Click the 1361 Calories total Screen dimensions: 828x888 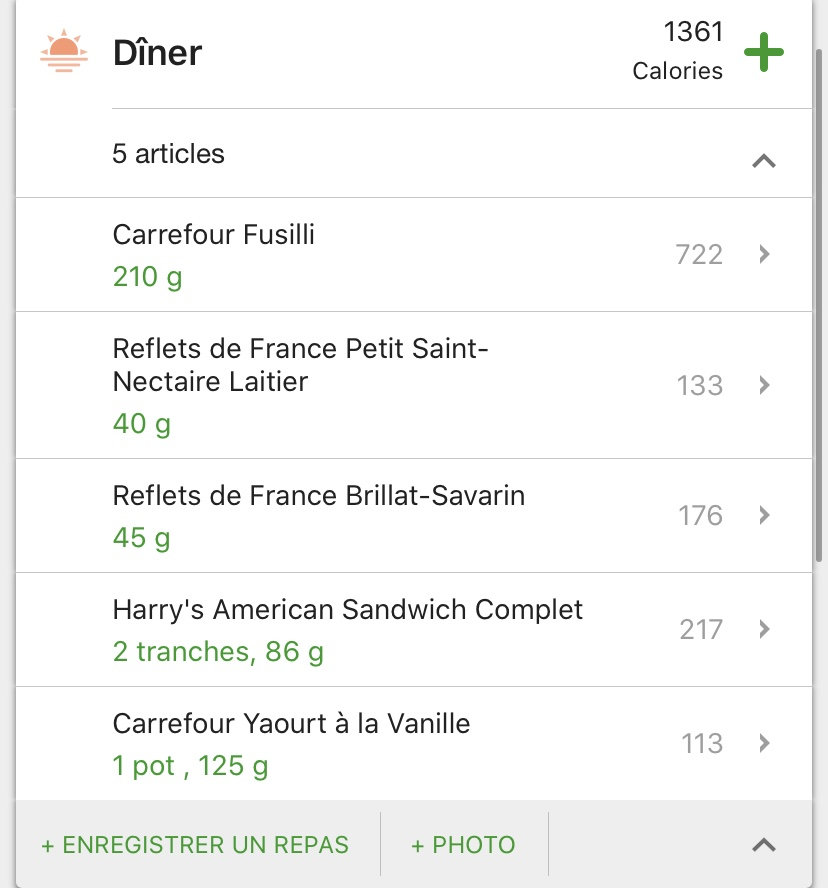point(680,50)
